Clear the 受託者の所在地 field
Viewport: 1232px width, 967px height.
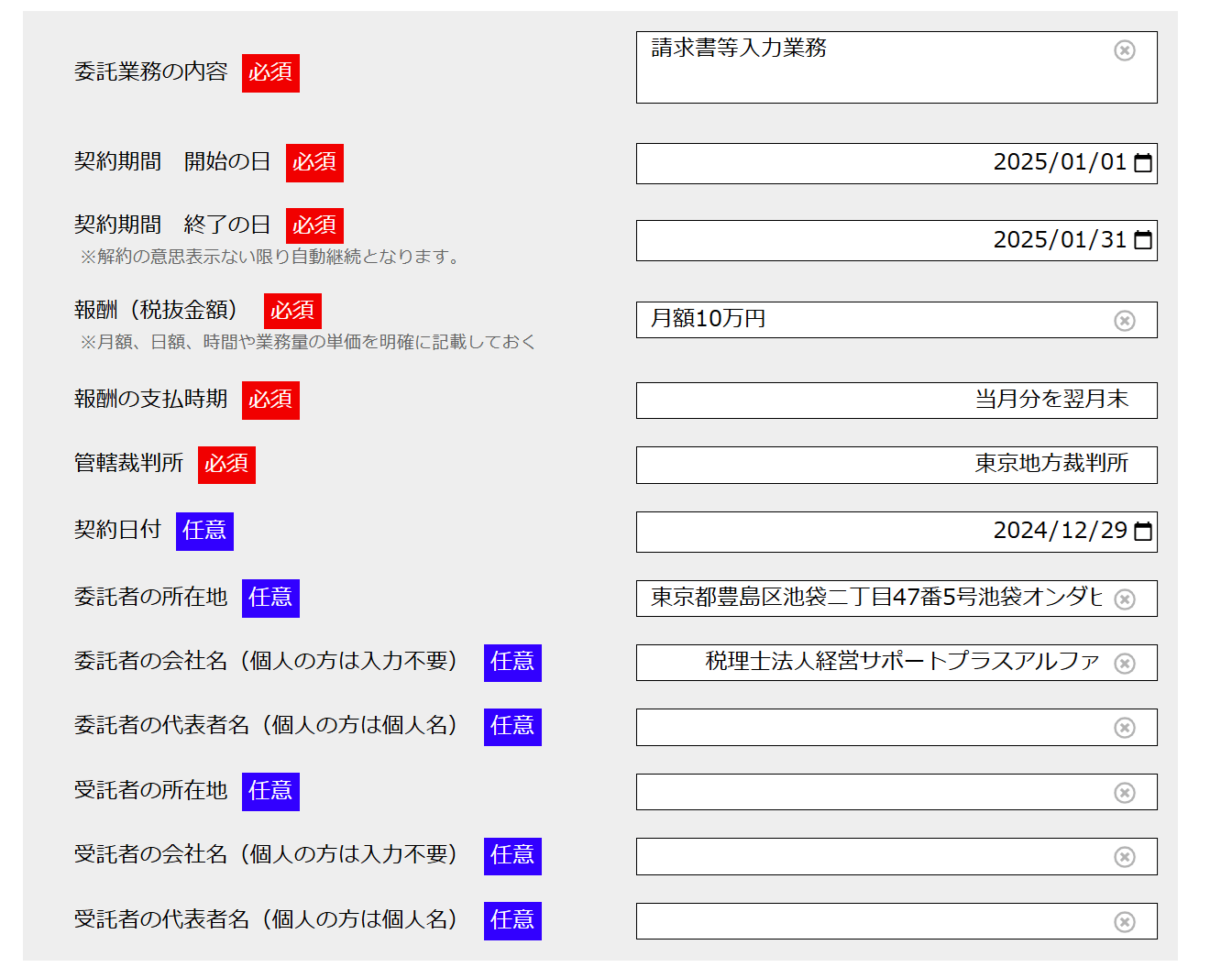point(1125,792)
